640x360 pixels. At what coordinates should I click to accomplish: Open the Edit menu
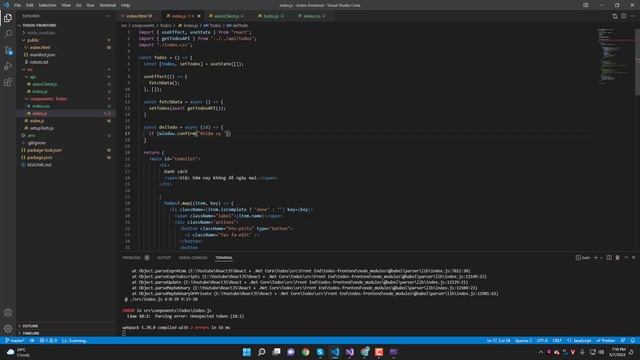point(30,5)
